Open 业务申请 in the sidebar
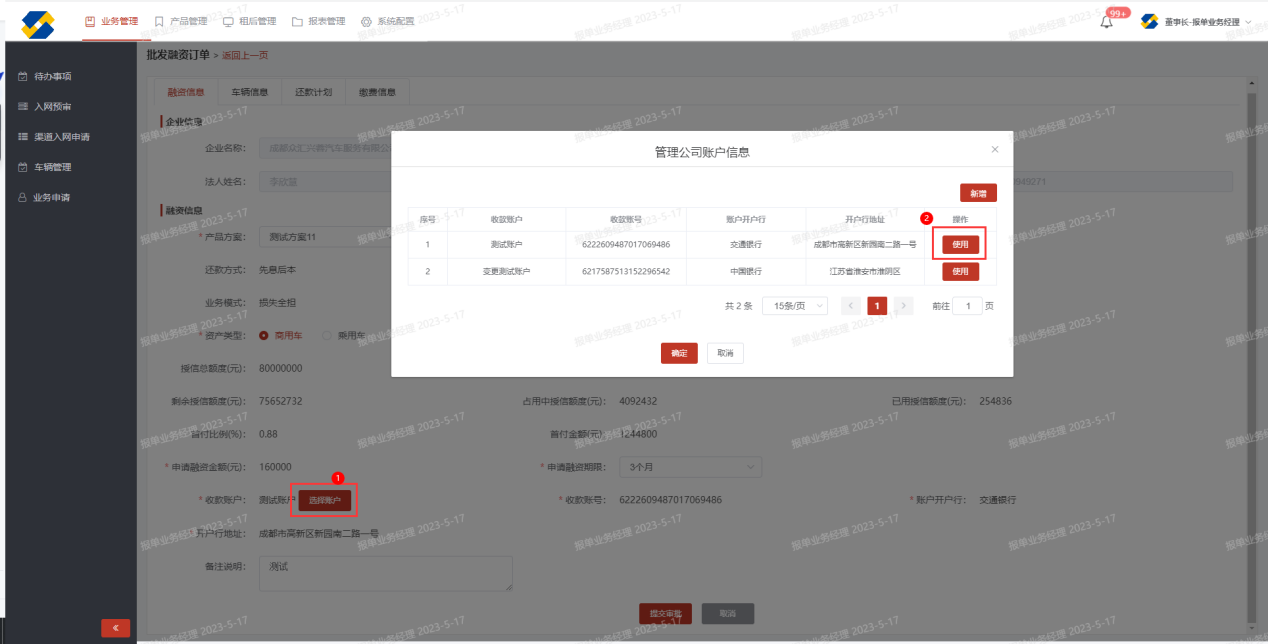The height and width of the screenshot is (644, 1268). point(52,198)
